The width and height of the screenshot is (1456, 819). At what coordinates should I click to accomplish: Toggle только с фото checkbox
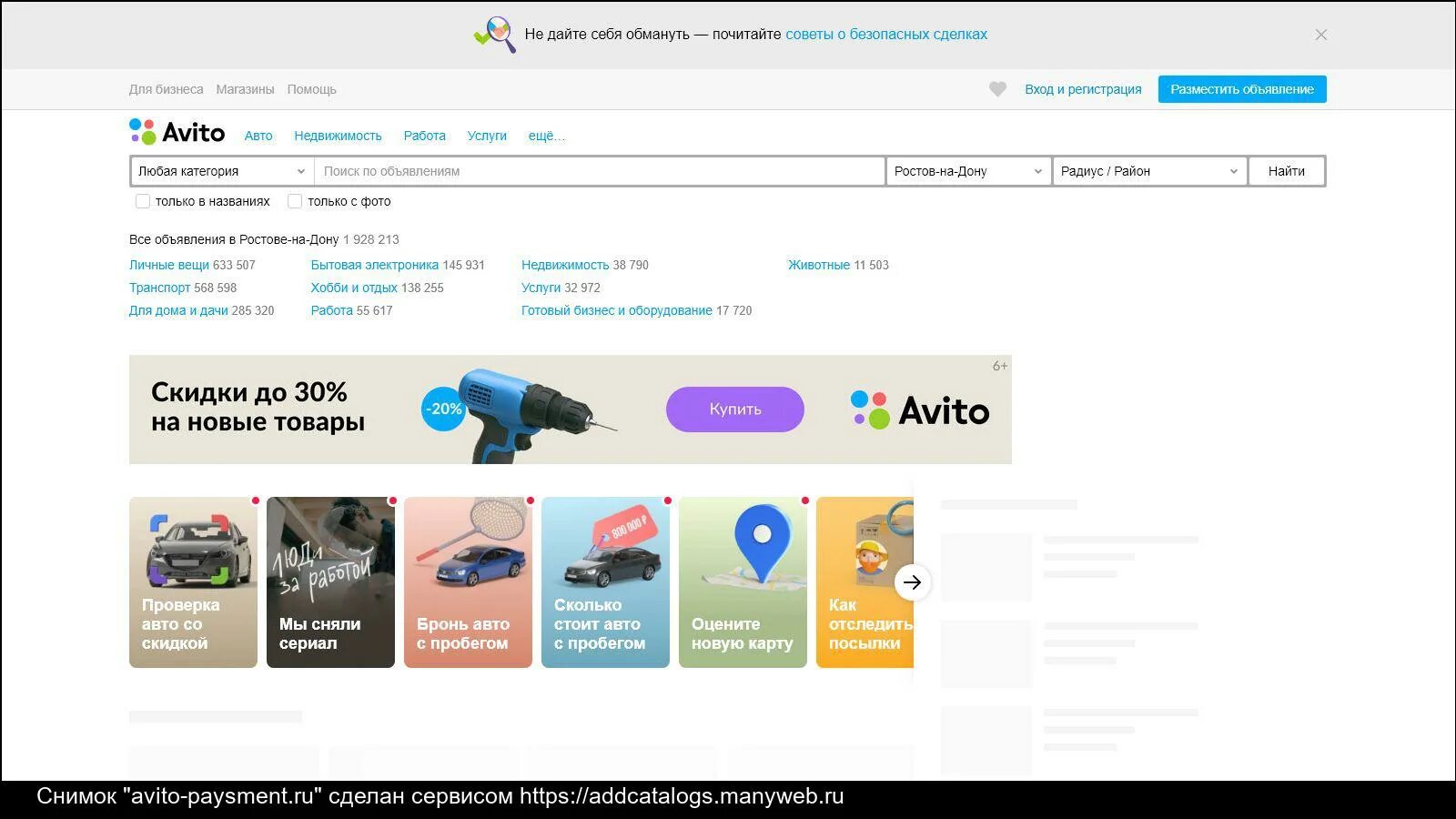tap(295, 201)
